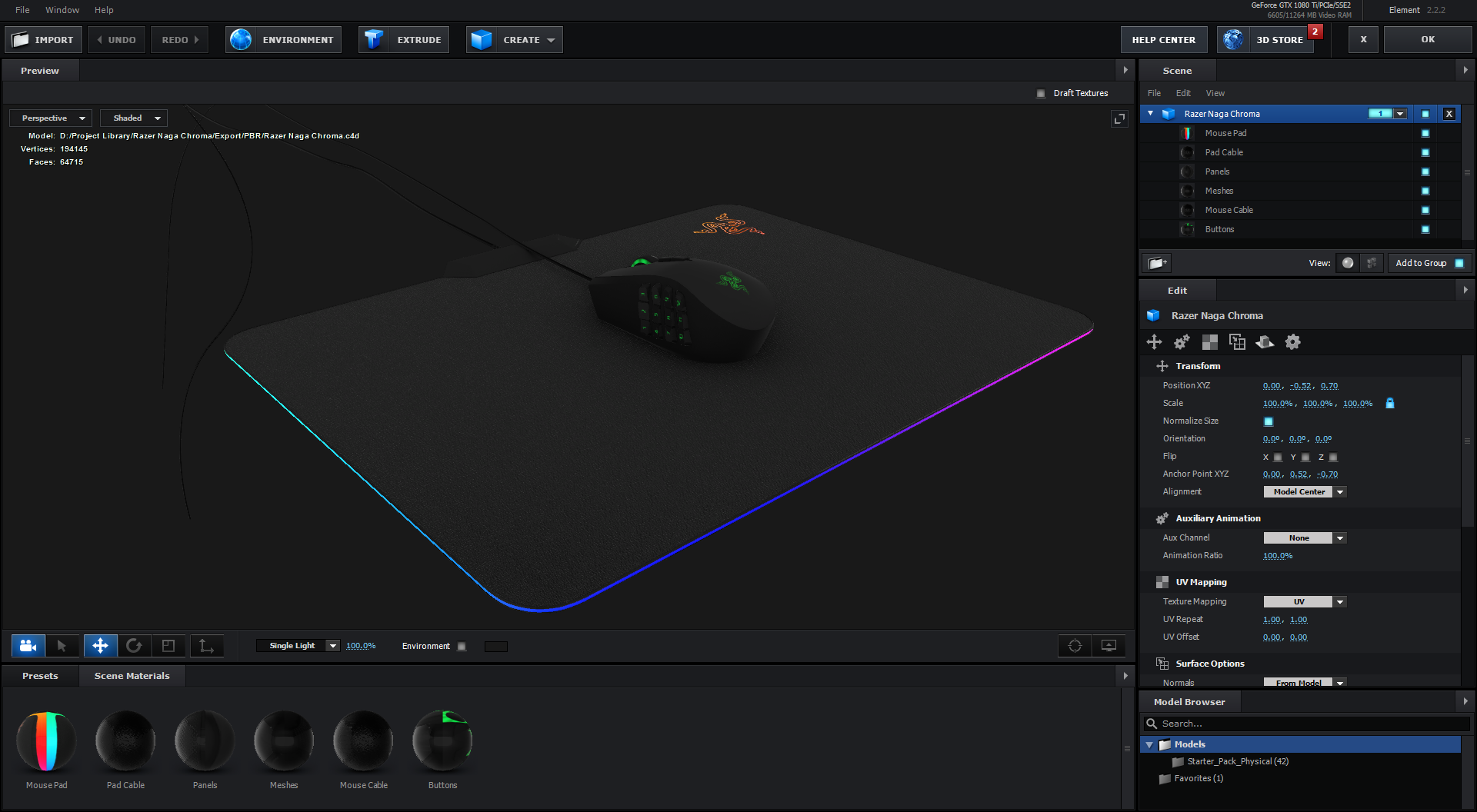Collapse the Models tree in Model Browser
1477x812 pixels.
pos(1149,745)
